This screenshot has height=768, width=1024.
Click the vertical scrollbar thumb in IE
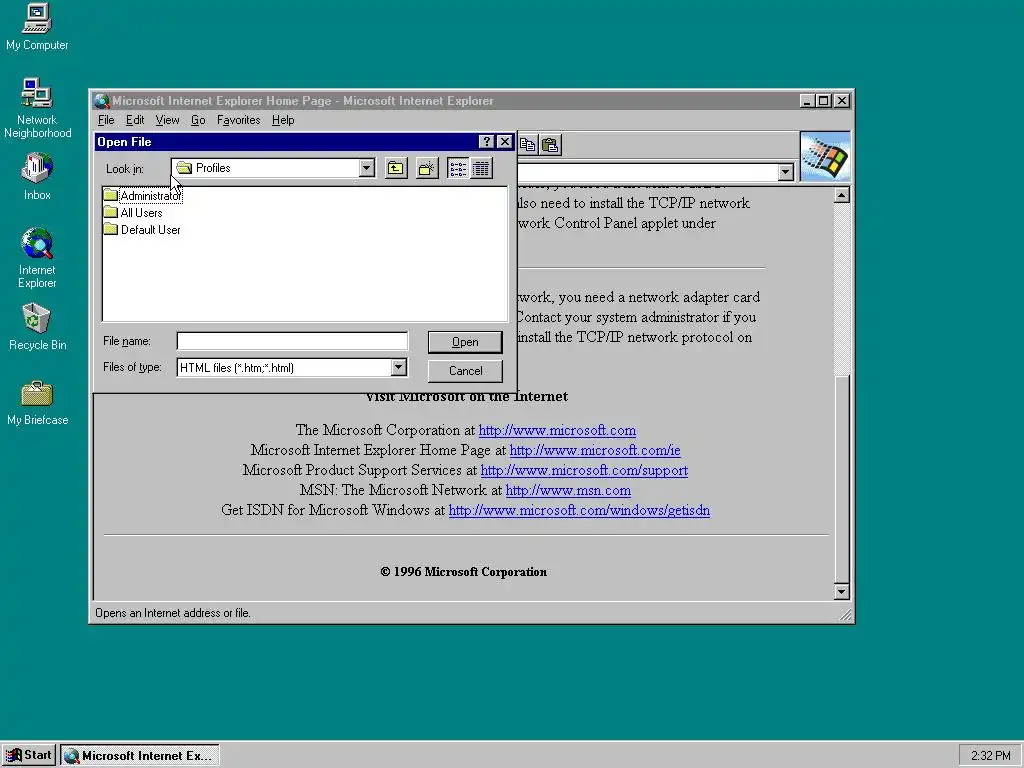(842, 479)
